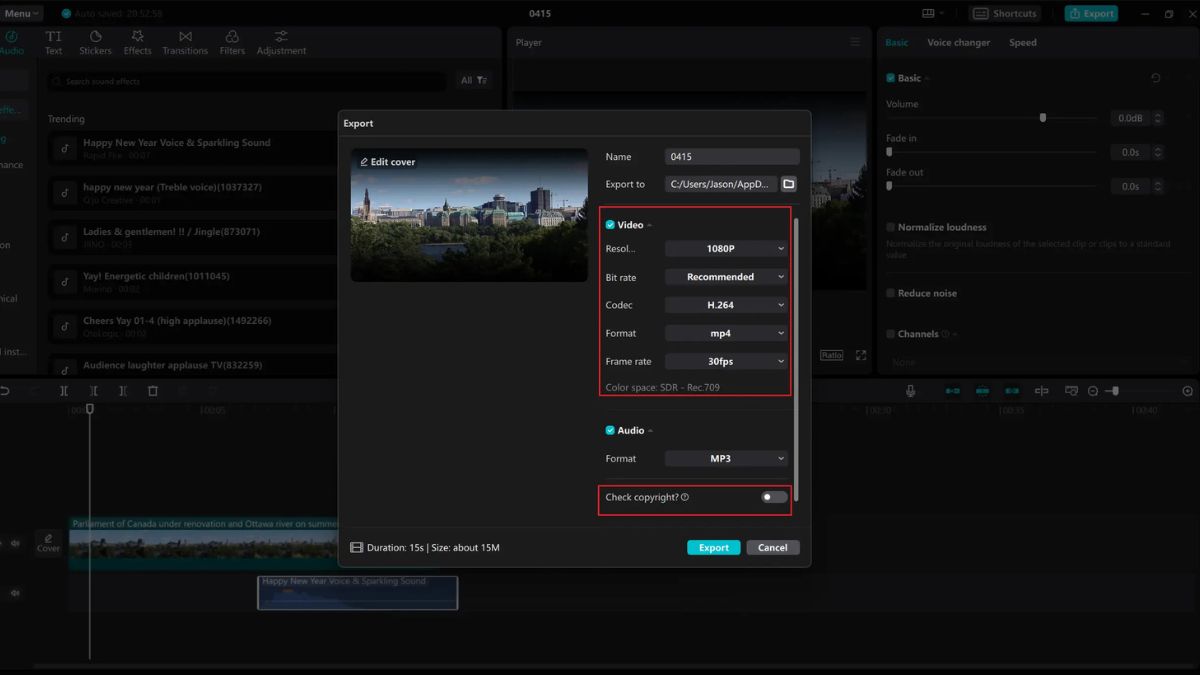
Task: Toggle the Audio checkbox in Export dialog
Action: [x=610, y=430]
